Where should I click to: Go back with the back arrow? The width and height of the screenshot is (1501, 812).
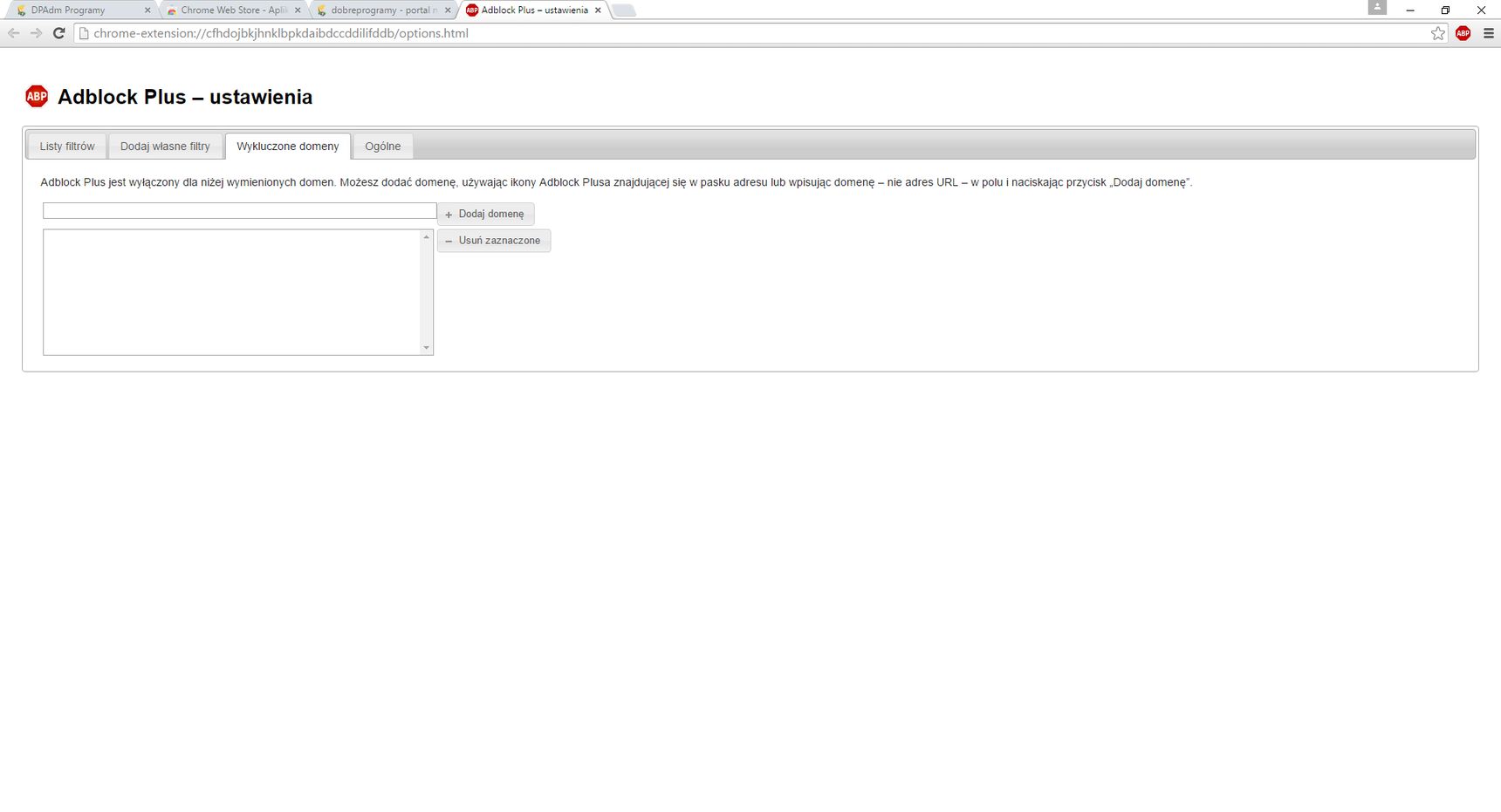[14, 33]
